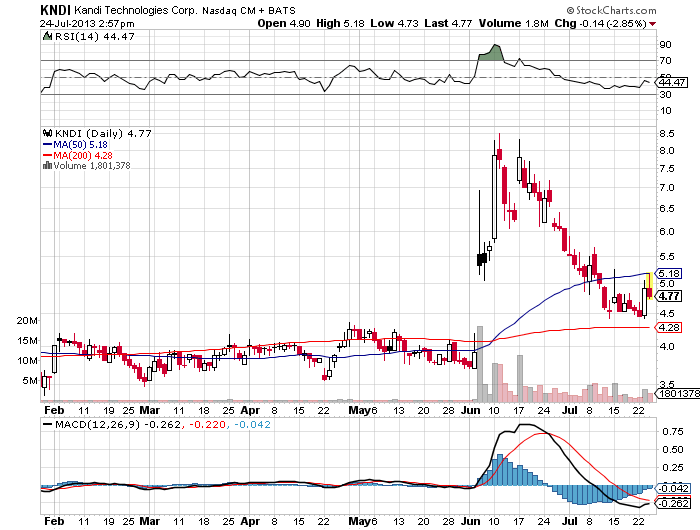
Task: Click the red down arrow next to Chg
Action: click(653, 24)
